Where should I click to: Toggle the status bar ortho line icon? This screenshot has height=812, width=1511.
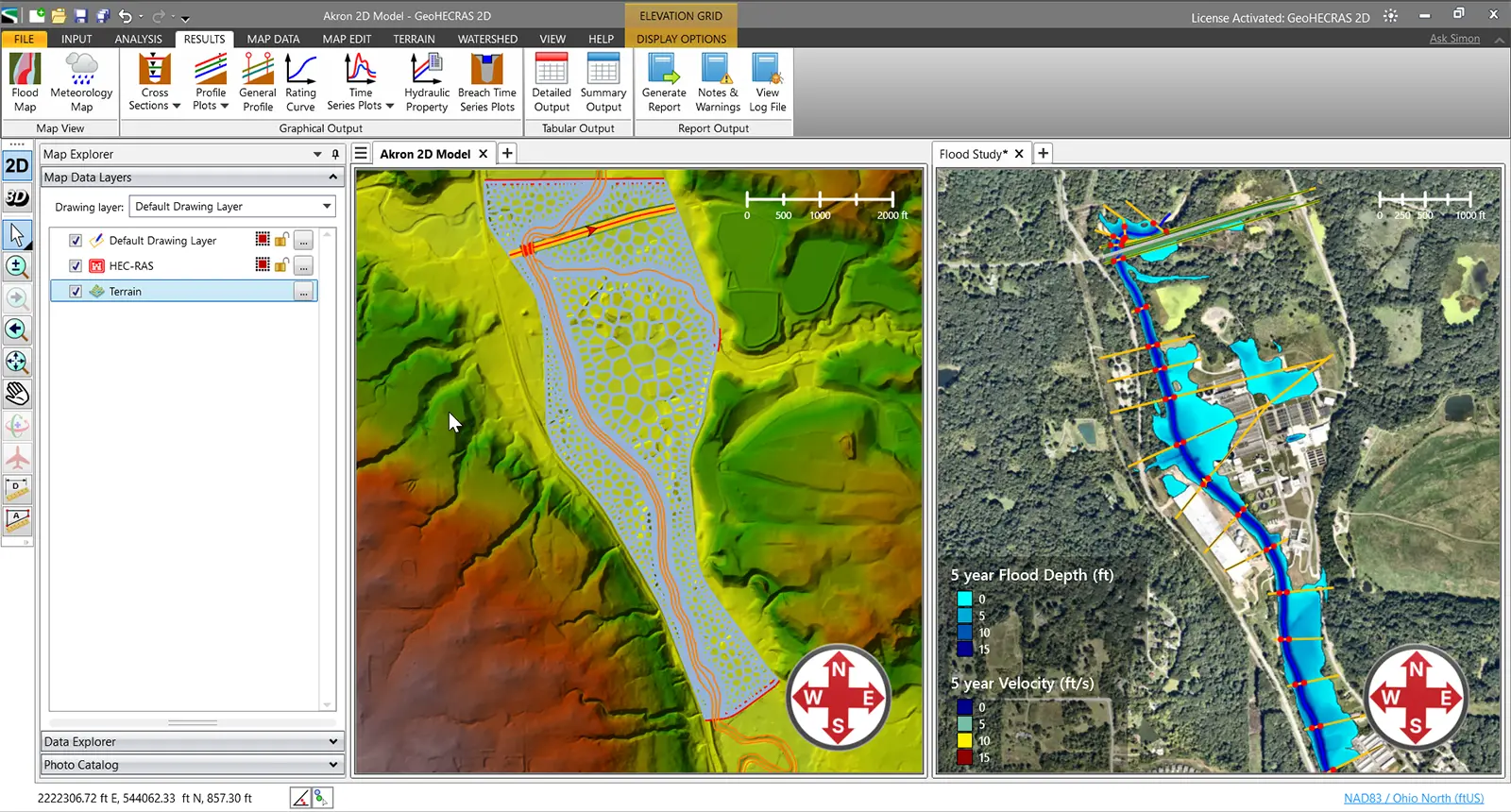[300, 798]
